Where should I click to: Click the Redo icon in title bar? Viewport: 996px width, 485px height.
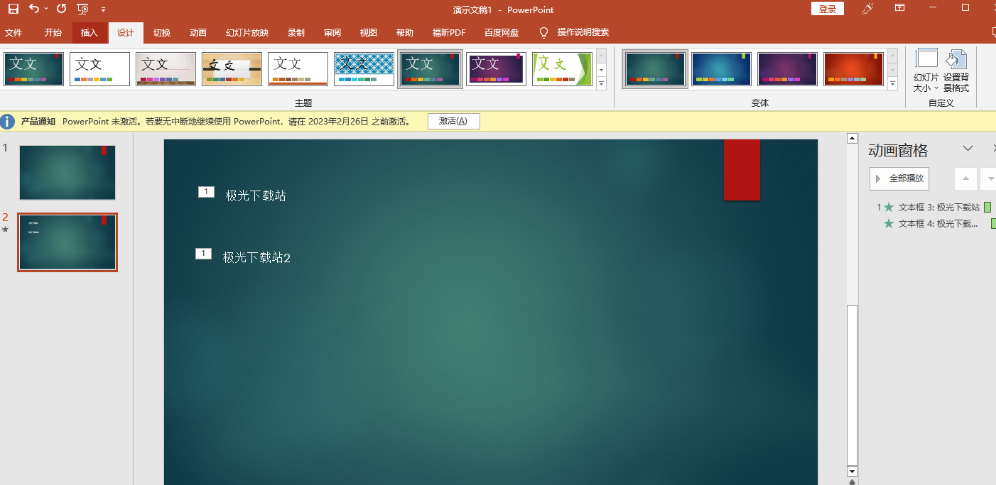coord(60,9)
